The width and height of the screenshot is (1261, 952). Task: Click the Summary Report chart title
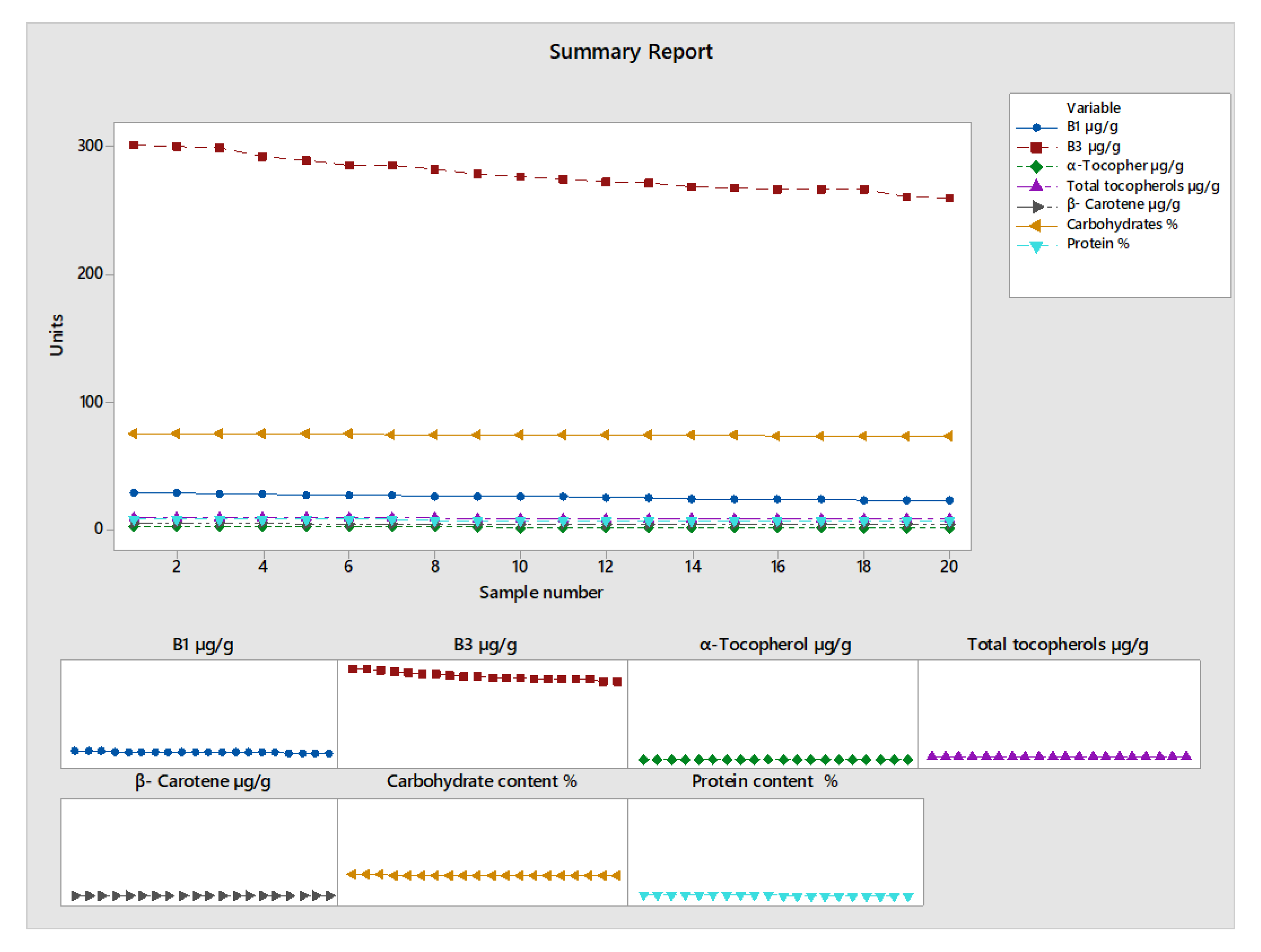point(630,52)
